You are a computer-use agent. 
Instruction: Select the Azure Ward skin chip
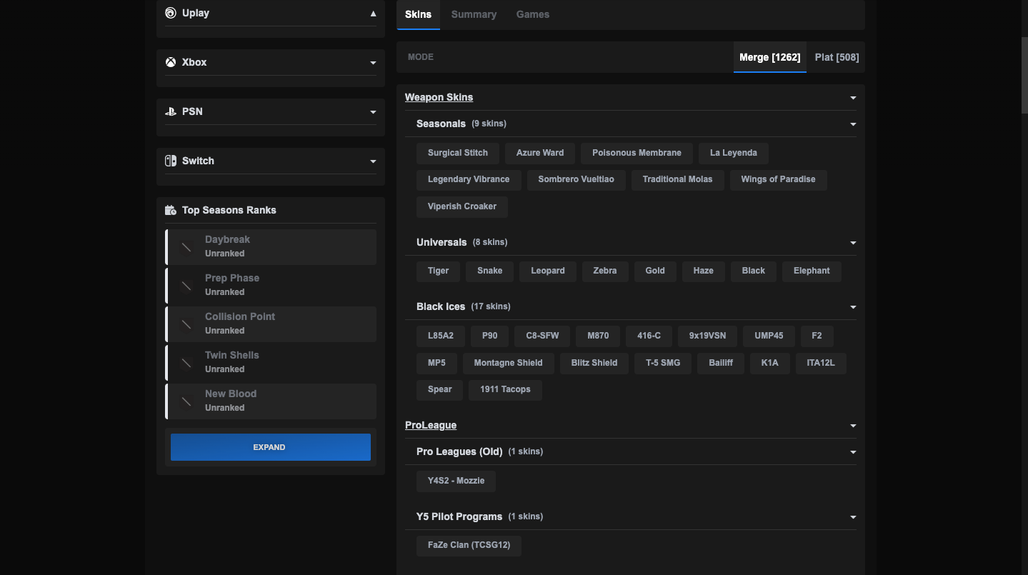coord(540,153)
